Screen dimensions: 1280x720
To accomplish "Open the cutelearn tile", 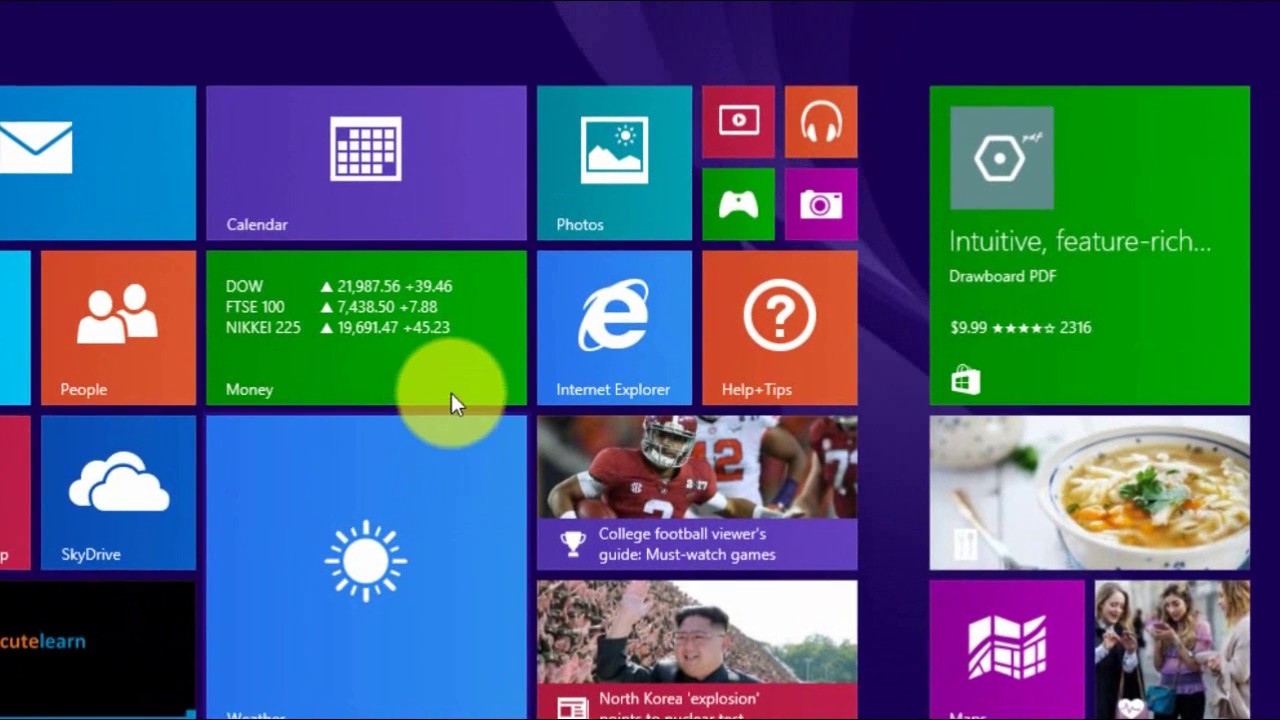I will pos(98,650).
